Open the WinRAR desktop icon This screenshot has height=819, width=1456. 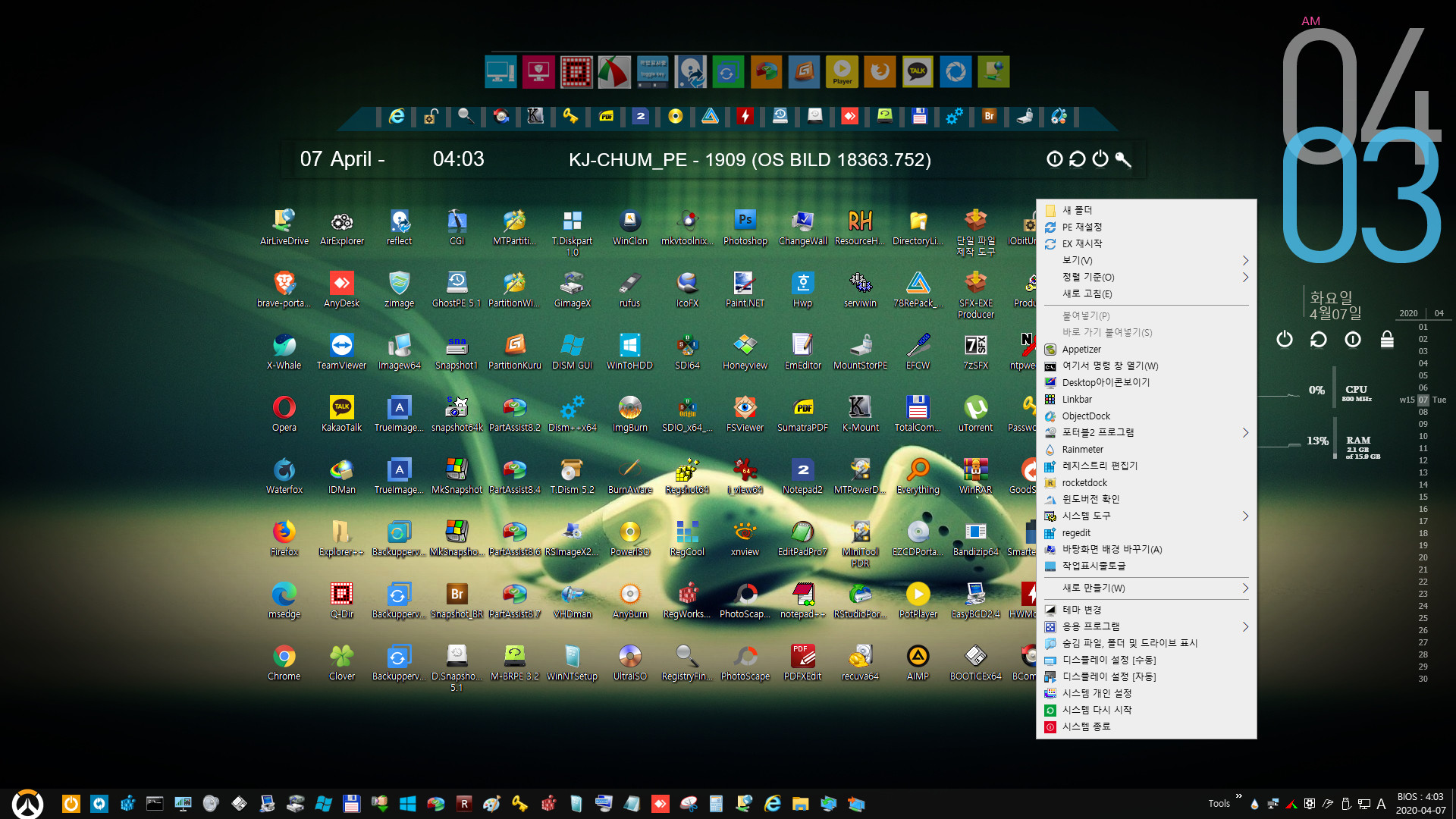pos(975,475)
